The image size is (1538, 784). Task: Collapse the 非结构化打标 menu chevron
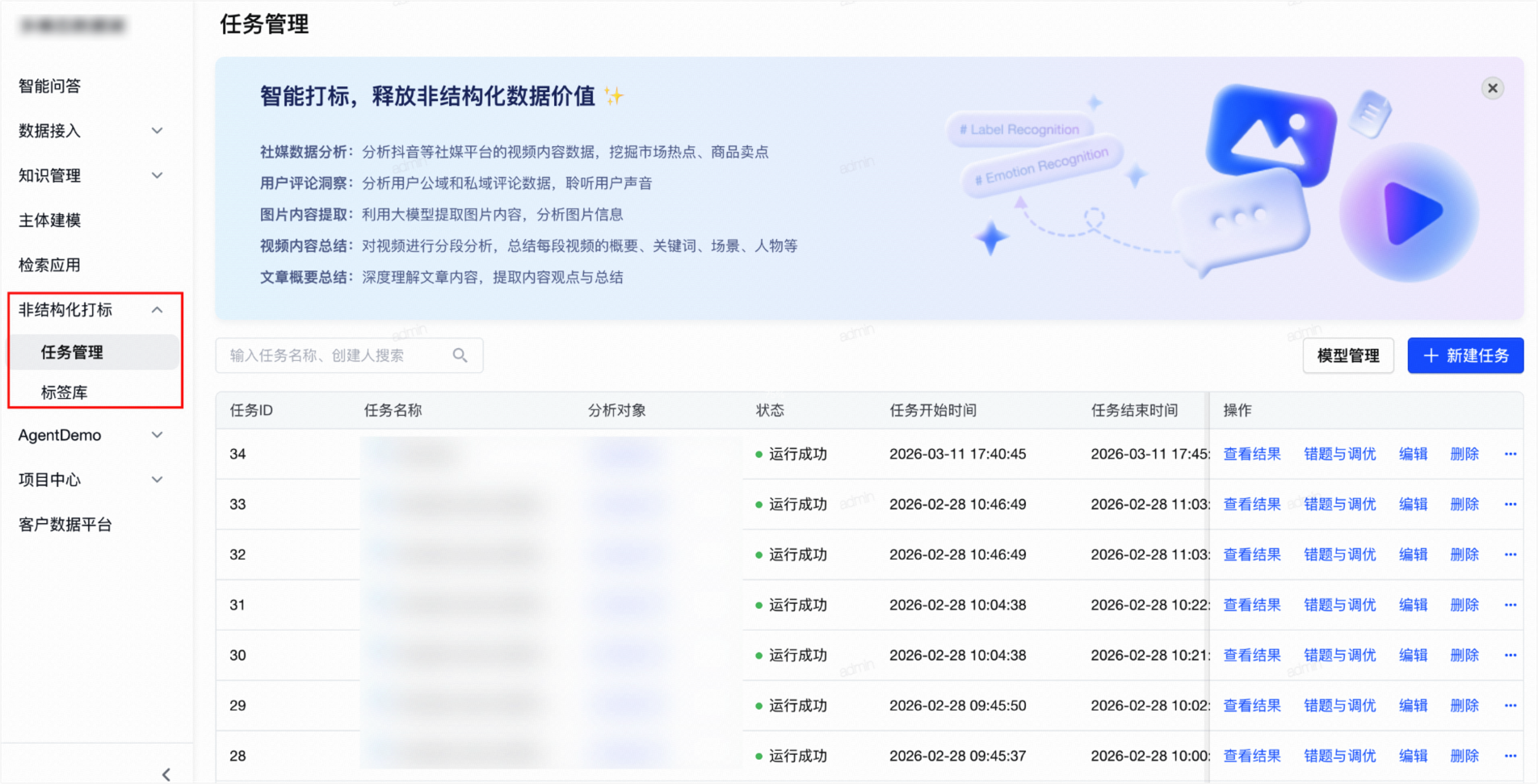(158, 310)
